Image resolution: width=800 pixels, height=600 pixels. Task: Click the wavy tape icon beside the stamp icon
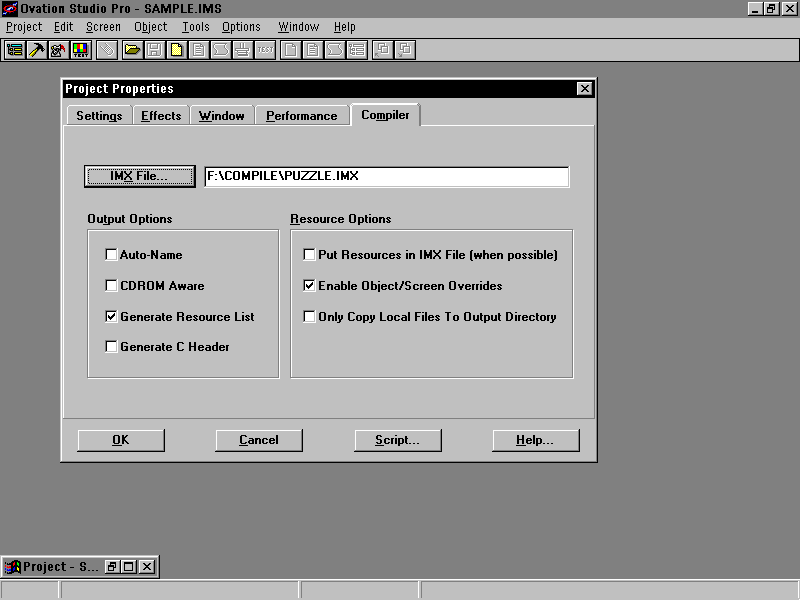(220, 50)
